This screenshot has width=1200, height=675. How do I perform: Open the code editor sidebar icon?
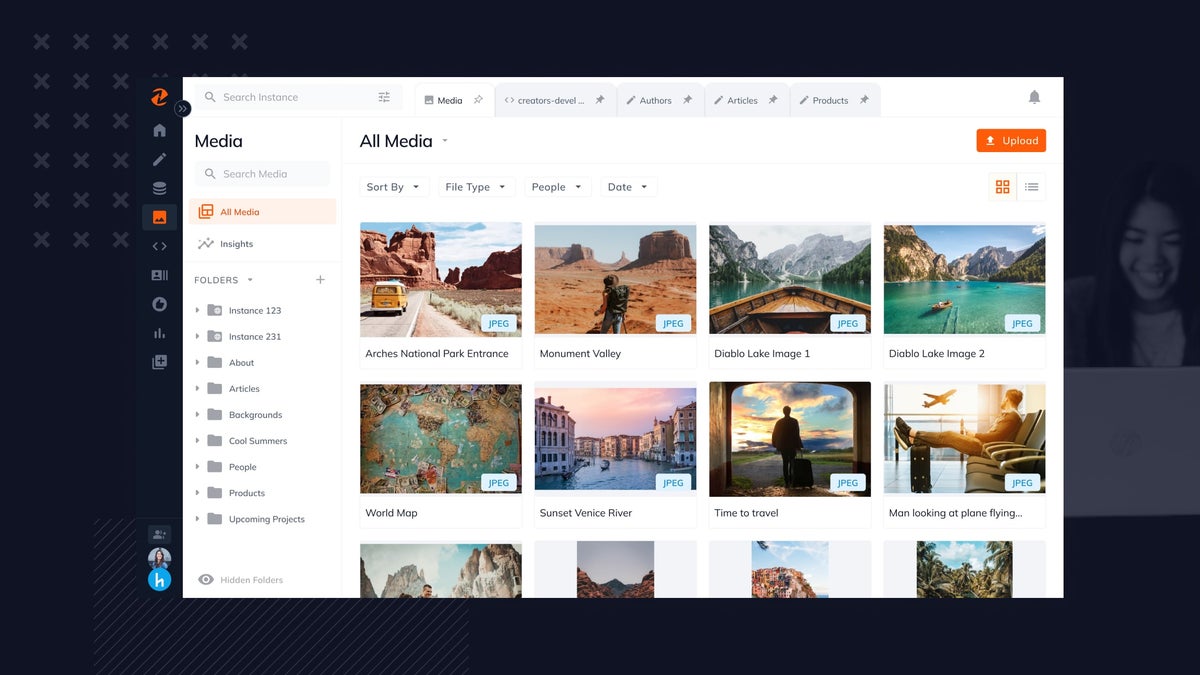(x=159, y=245)
